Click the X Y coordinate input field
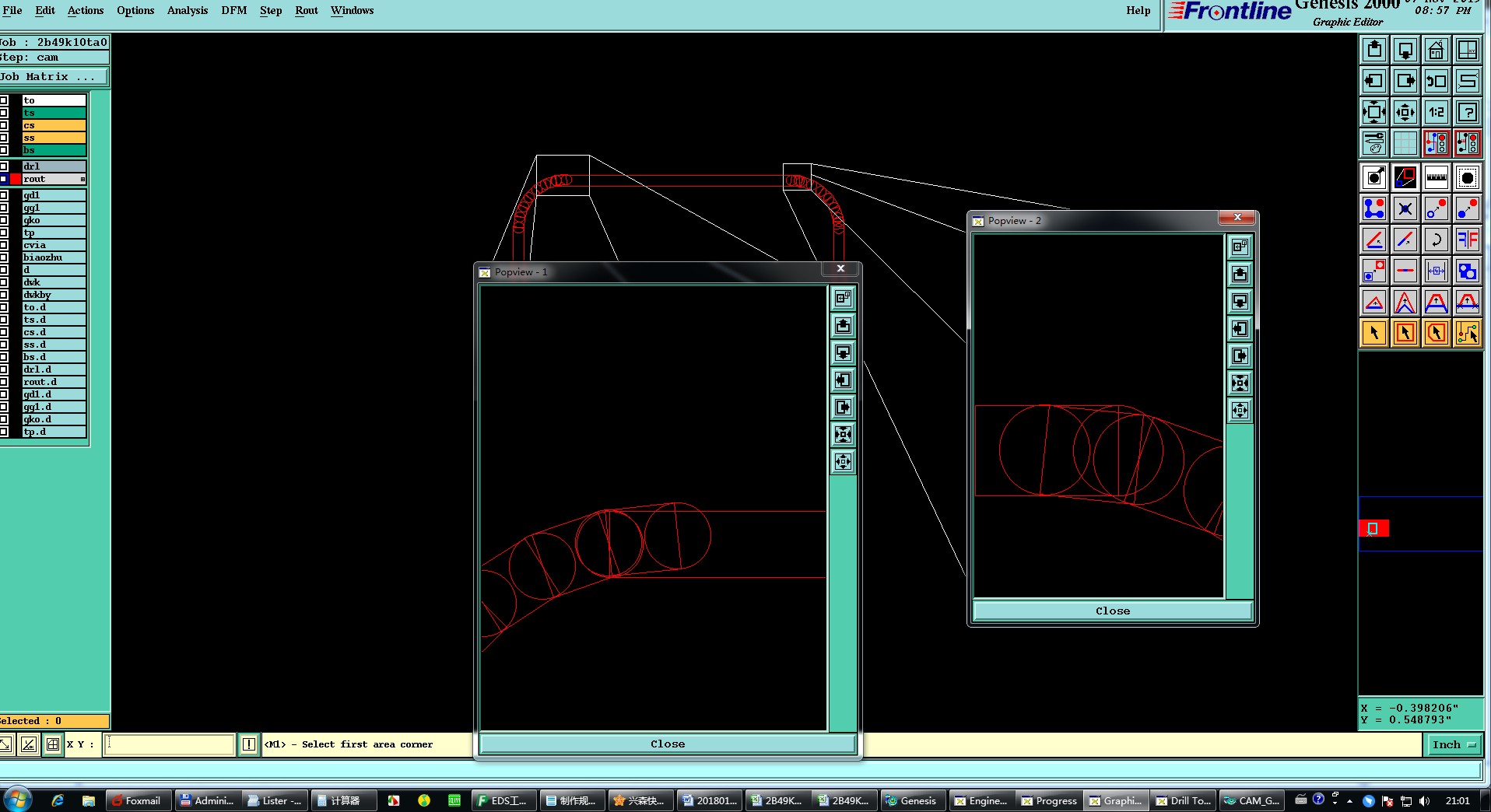This screenshot has width=1491, height=812. (x=168, y=744)
